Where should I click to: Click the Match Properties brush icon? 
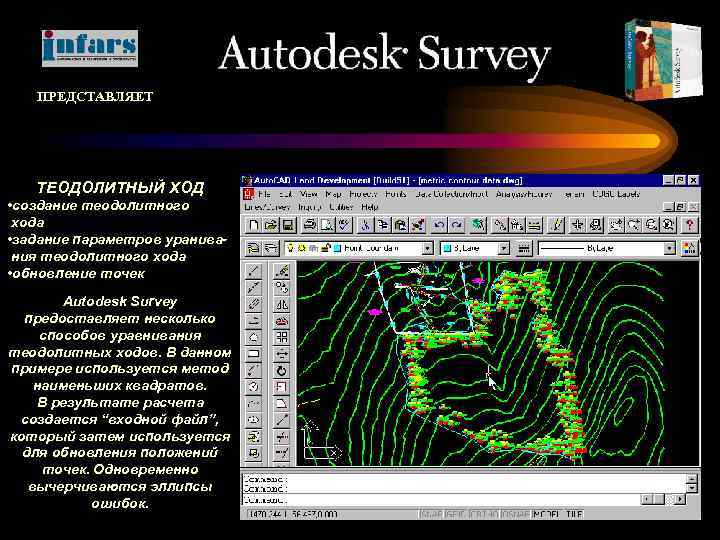[x=417, y=225]
